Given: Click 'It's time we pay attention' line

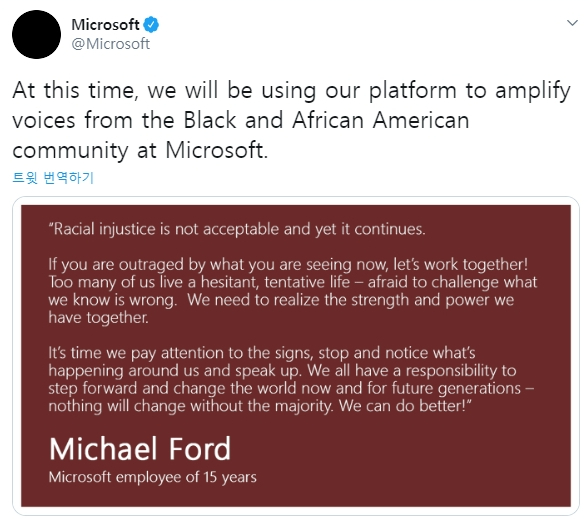Looking at the screenshot, I should click(x=262, y=353).
